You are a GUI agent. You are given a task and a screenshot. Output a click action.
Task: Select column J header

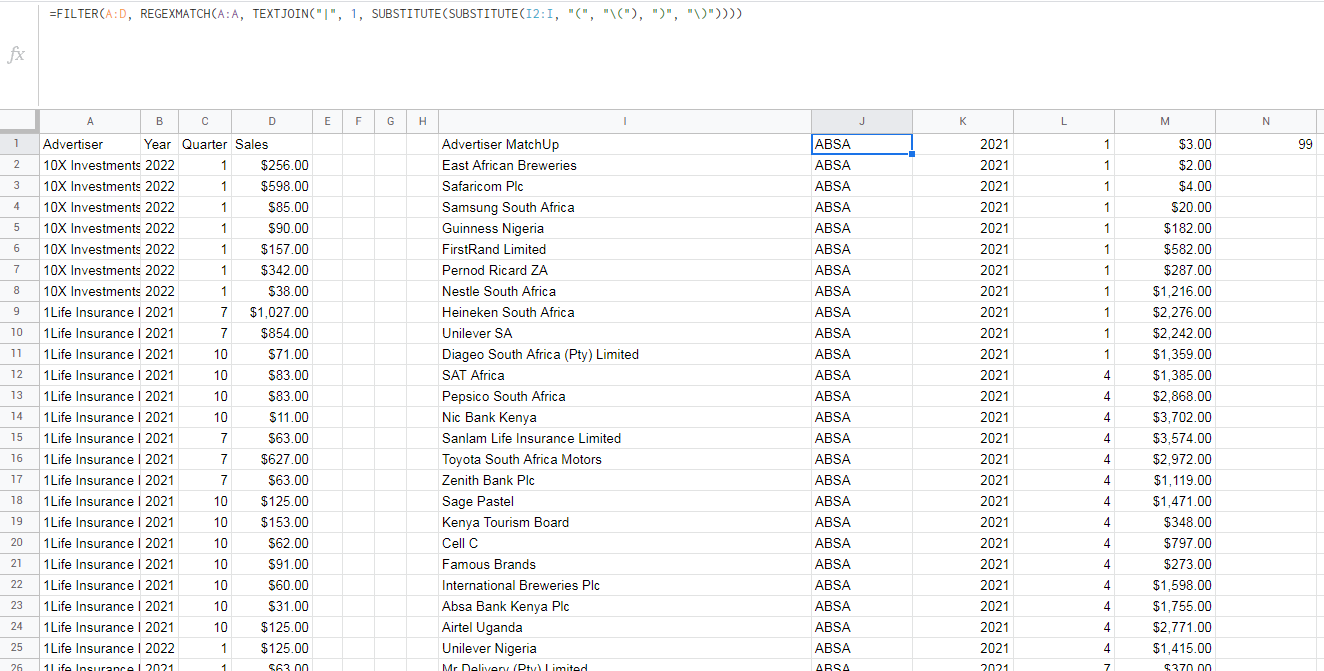(862, 121)
